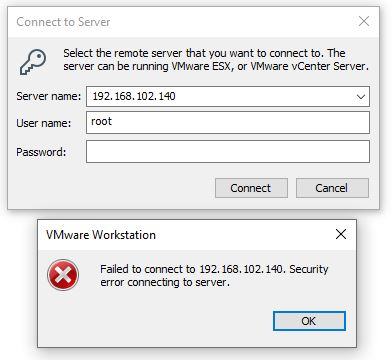This screenshot has width=392, height=360.
Task: Focus the User name field containing root
Action: 228,122
